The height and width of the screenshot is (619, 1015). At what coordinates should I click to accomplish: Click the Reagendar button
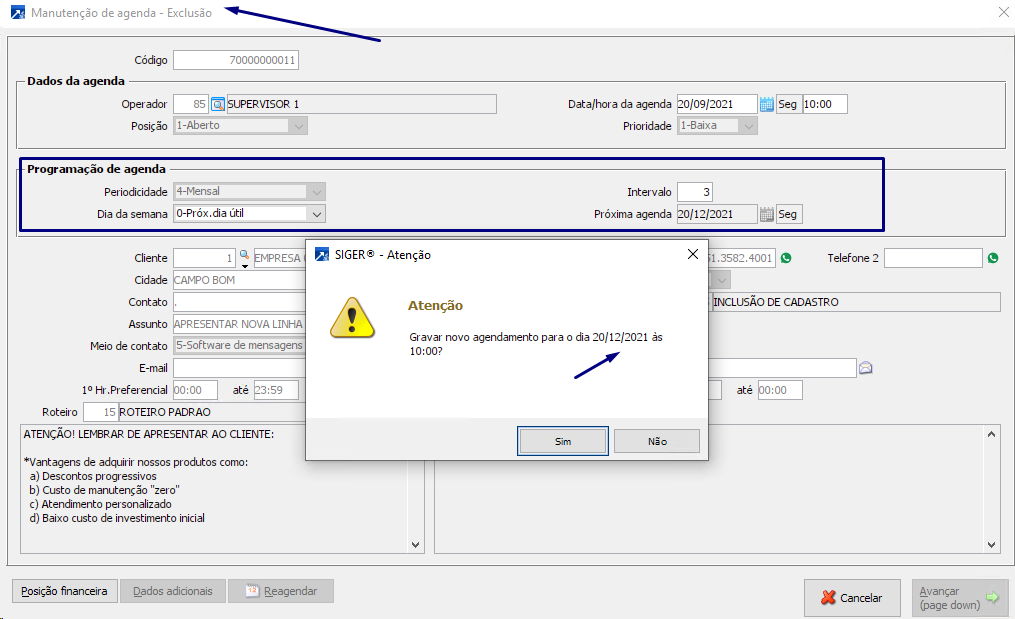(x=281, y=591)
